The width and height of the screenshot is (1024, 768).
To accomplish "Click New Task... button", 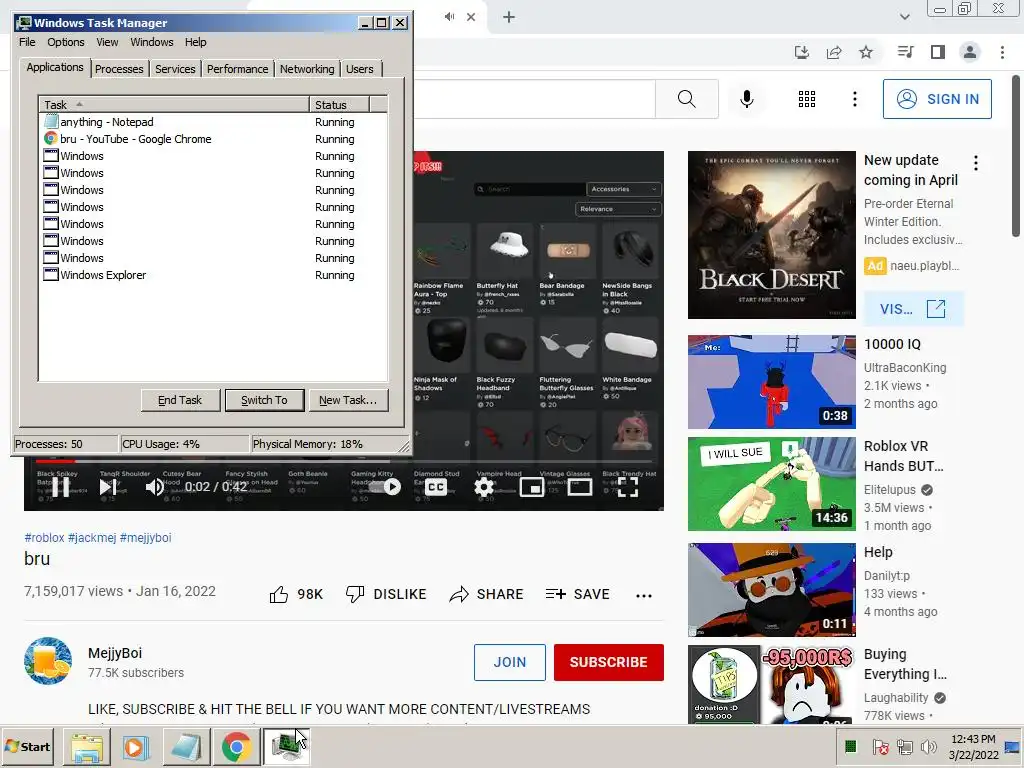I will pyautogui.click(x=348, y=400).
